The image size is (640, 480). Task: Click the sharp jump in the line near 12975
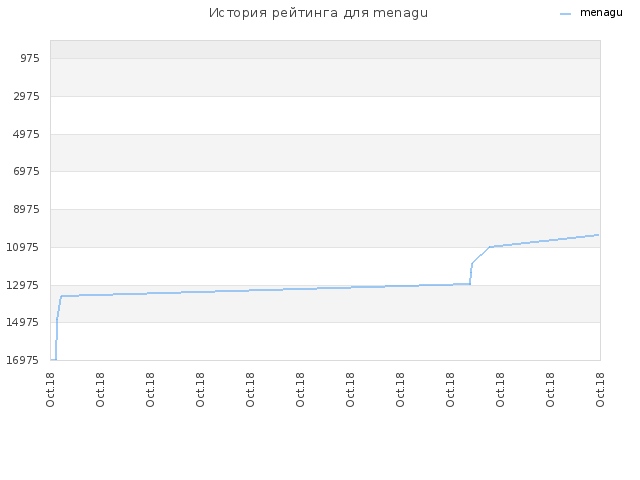coord(471,273)
